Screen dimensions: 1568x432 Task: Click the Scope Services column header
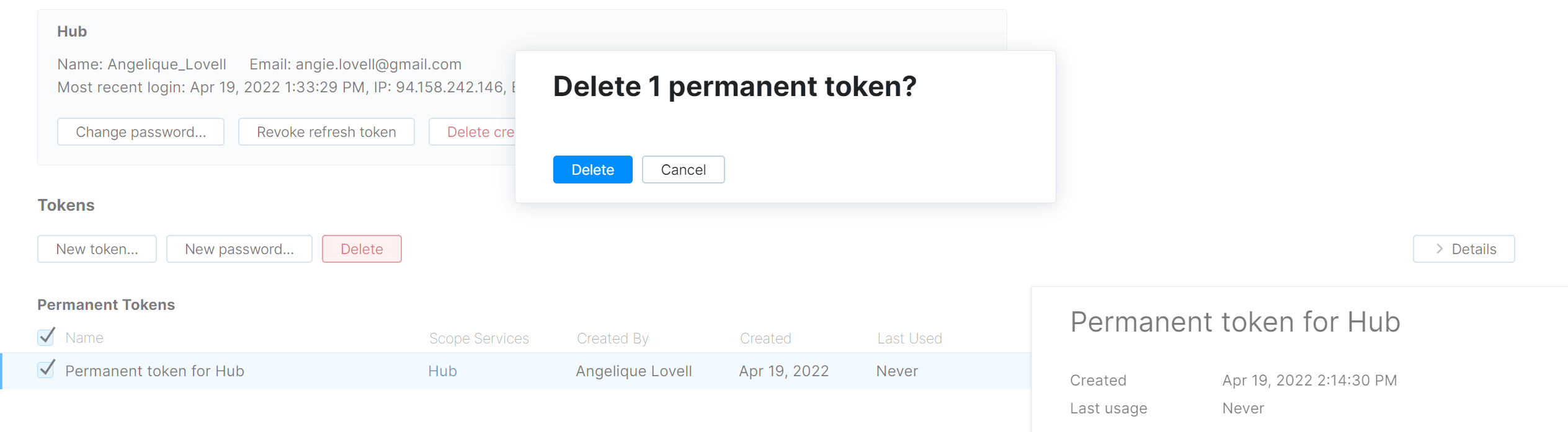(x=479, y=338)
